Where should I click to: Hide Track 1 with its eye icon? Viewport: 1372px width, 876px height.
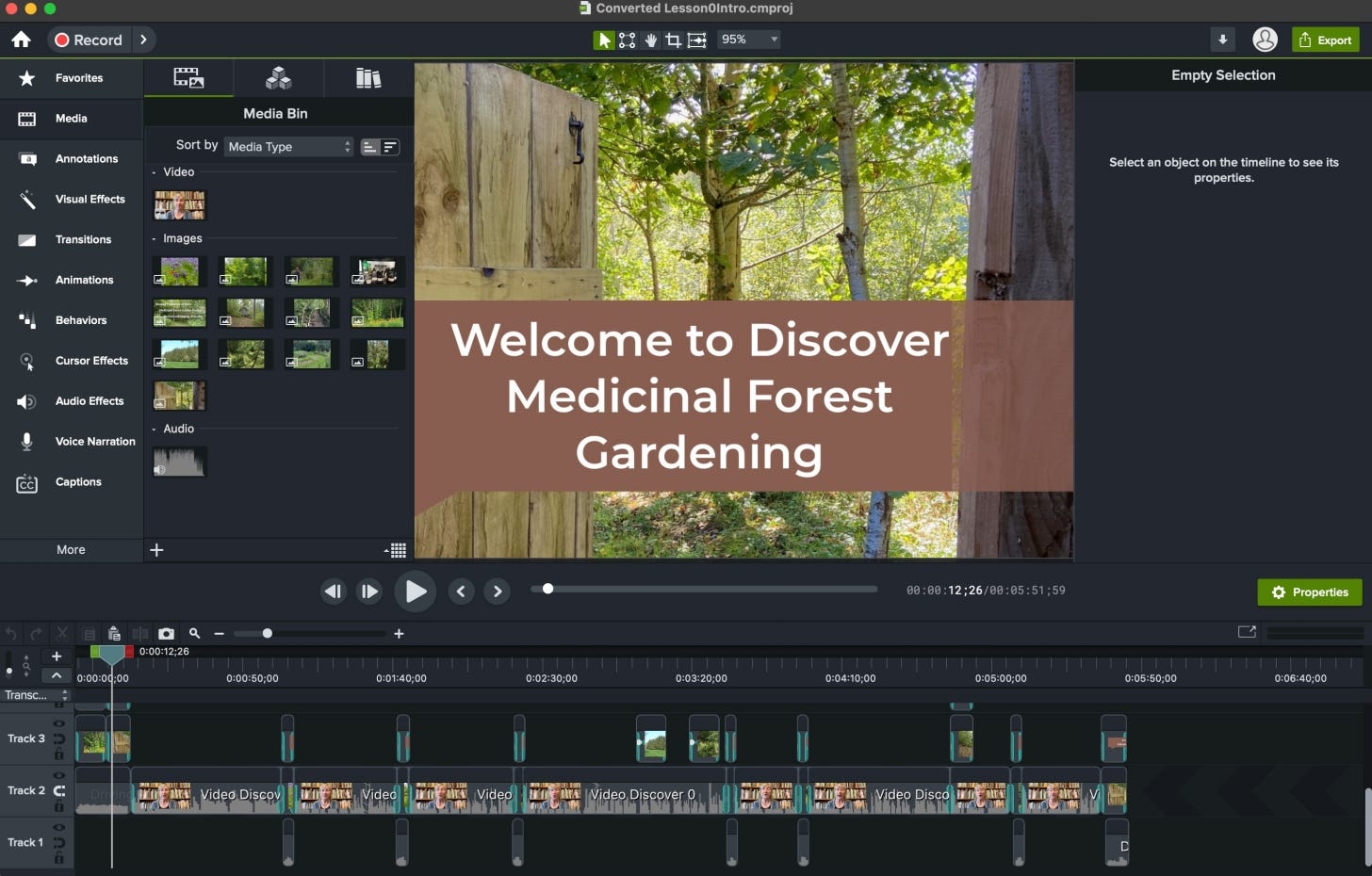[58, 827]
